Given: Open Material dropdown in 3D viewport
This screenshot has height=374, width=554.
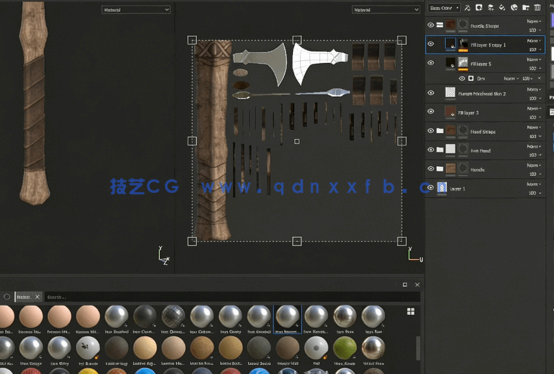Looking at the screenshot, I should [136, 10].
